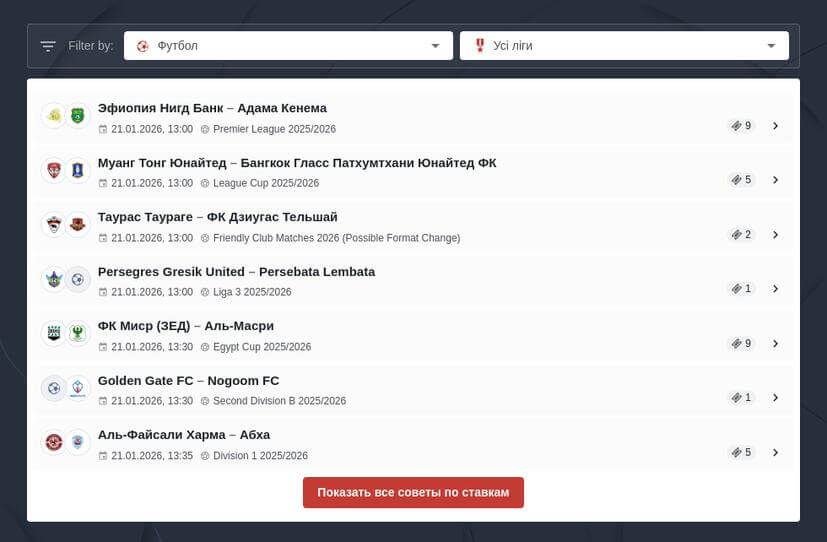Open Persegres Gresik United – Persebata Lembata match
Image resolution: width=827 pixels, height=542 pixels.
tap(236, 272)
